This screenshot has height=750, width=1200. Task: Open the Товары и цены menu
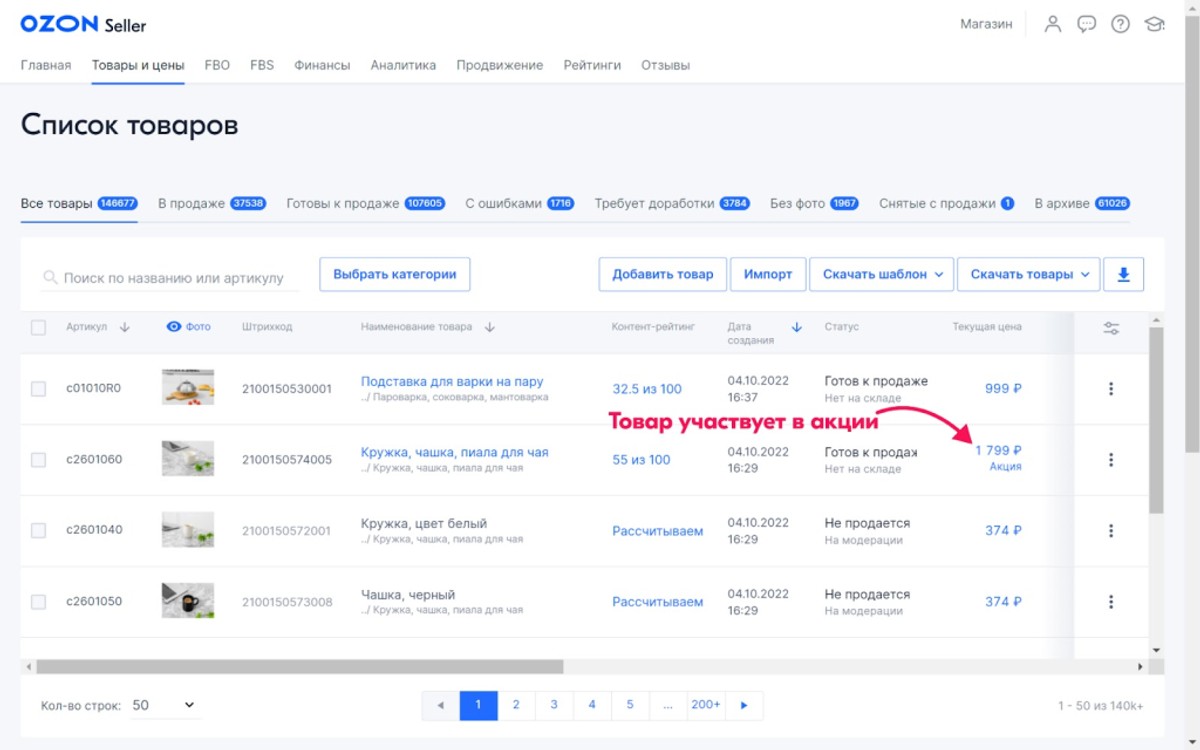click(138, 65)
